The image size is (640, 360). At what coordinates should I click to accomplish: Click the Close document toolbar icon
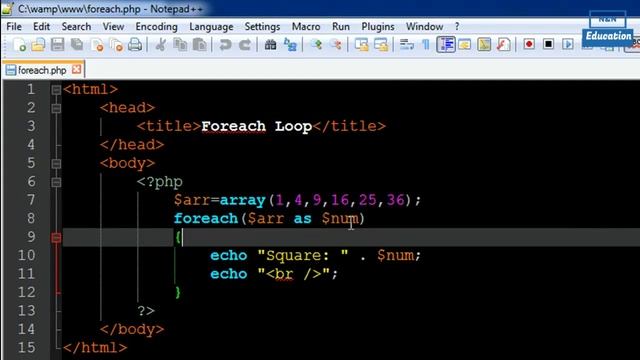click(97, 44)
